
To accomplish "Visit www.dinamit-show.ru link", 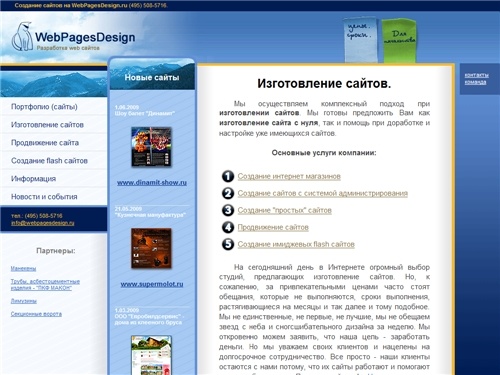I will pos(152,183).
